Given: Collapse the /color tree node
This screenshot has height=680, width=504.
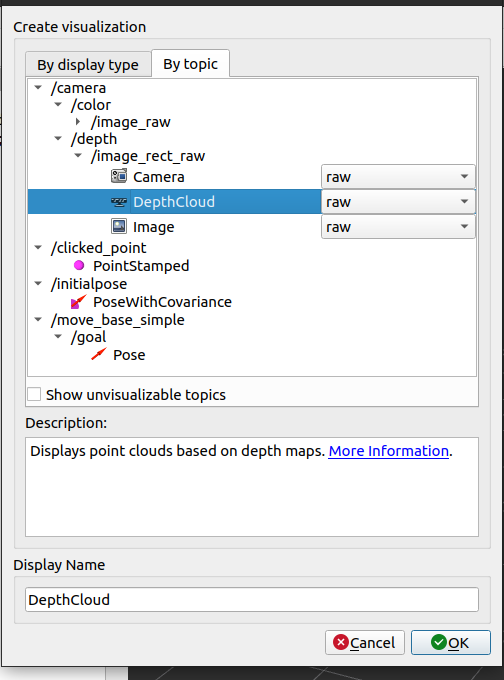Looking at the screenshot, I should click(x=58, y=105).
